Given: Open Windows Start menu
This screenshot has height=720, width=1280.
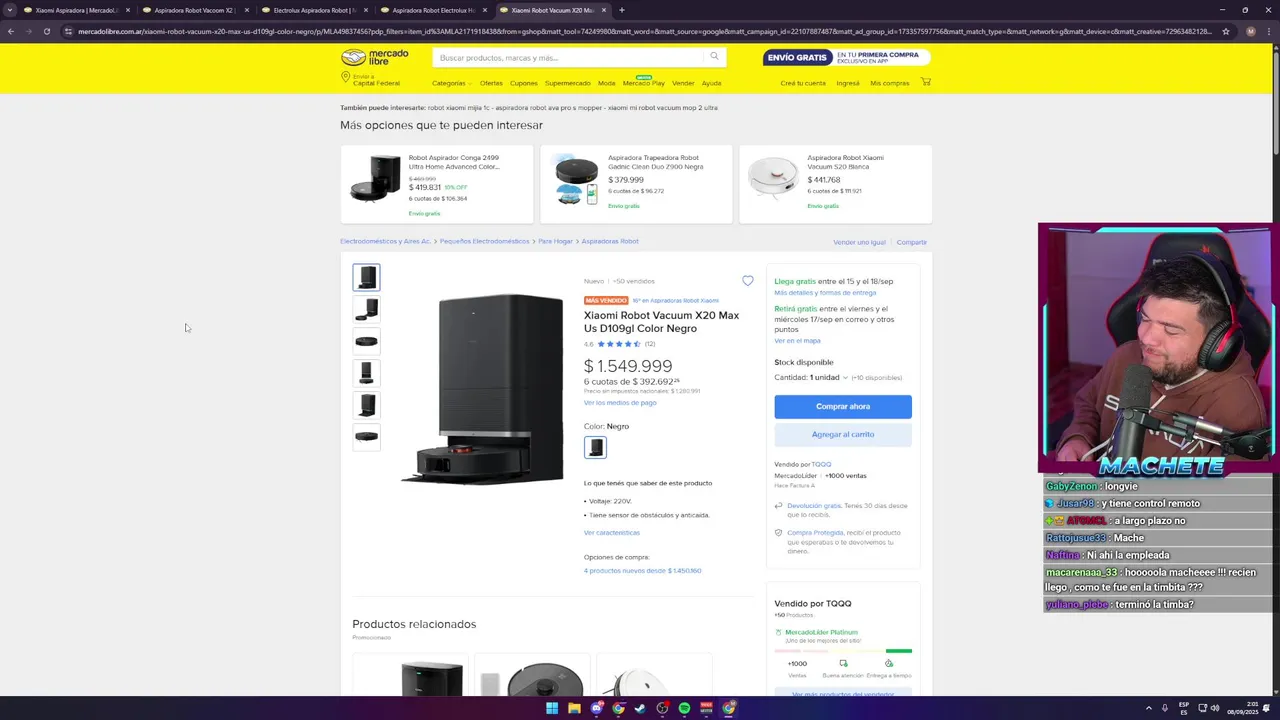Looking at the screenshot, I should tap(552, 708).
